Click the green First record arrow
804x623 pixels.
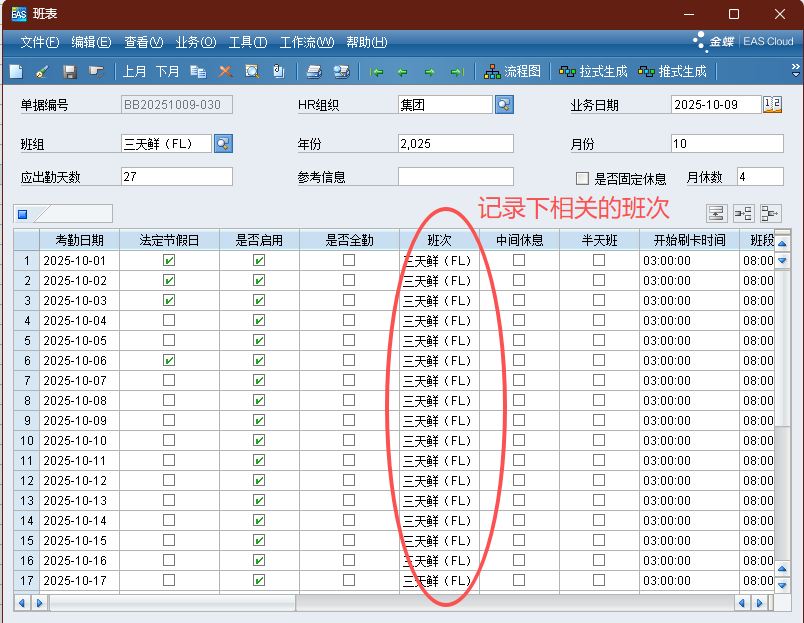pyautogui.click(x=376, y=72)
